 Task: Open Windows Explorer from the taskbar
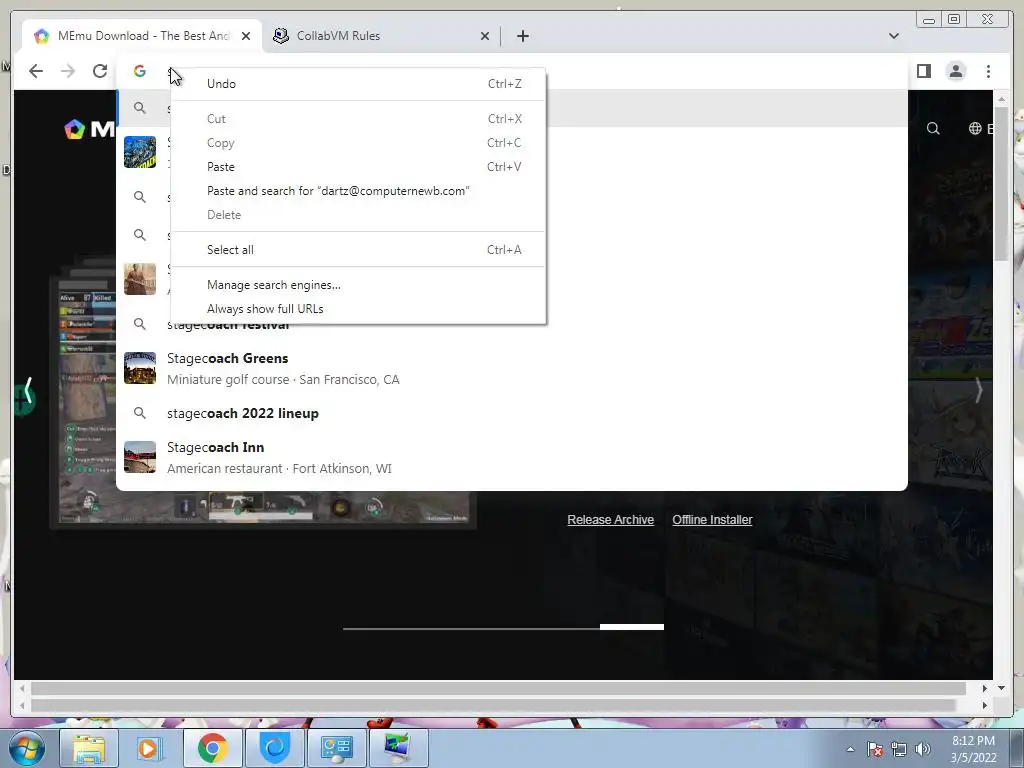pos(89,748)
